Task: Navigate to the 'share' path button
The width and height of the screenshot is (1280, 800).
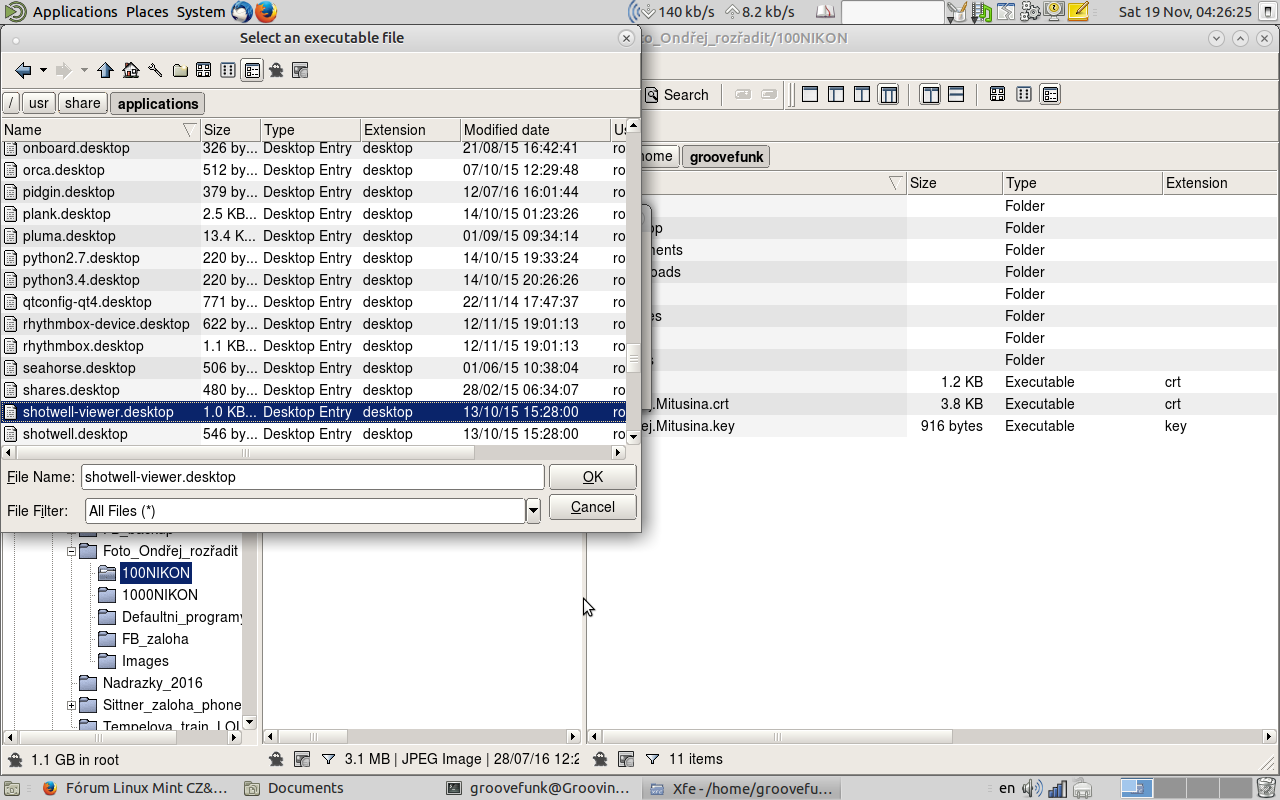Action: [x=82, y=103]
